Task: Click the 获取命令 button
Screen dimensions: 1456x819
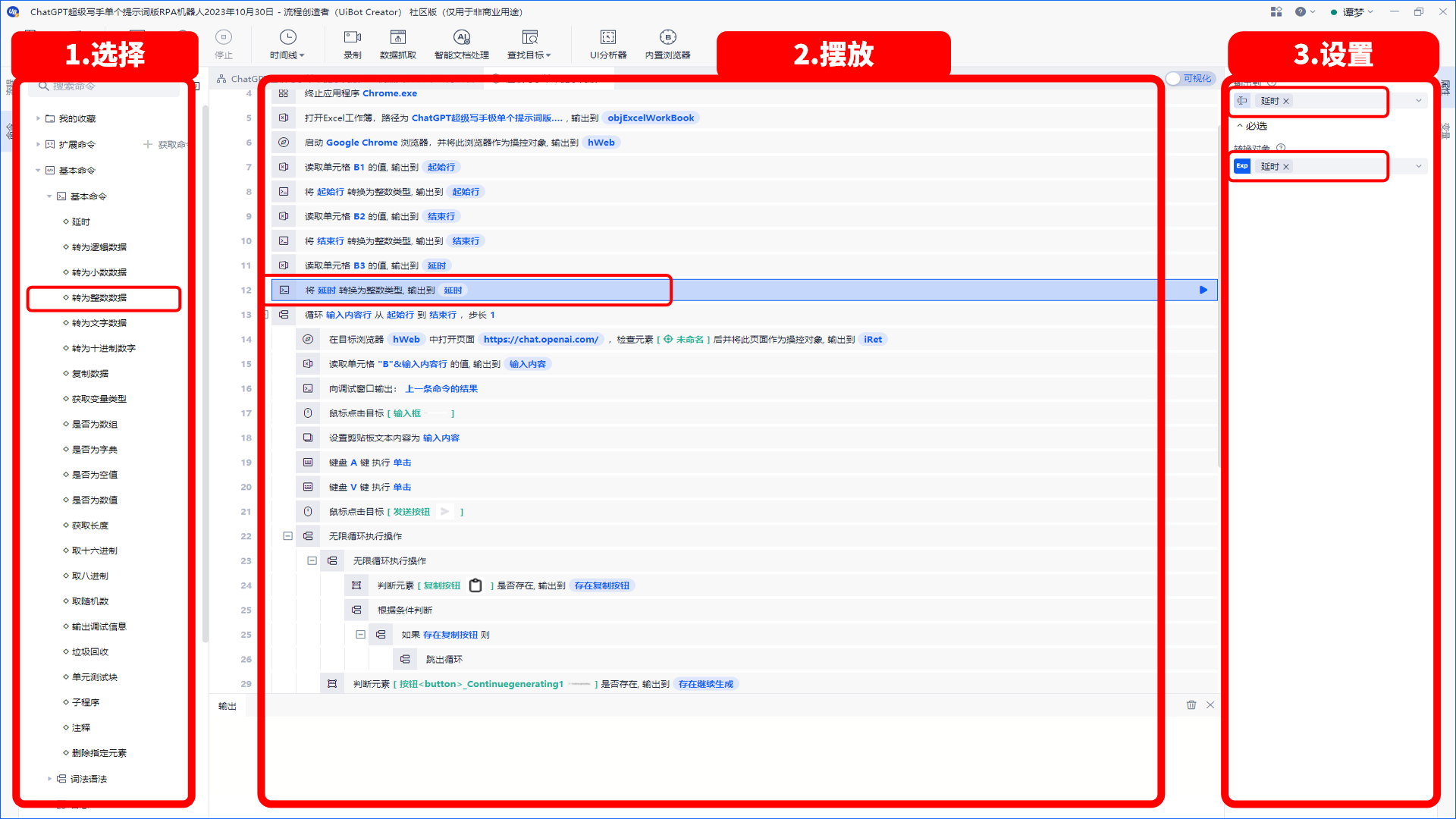Action: [165, 144]
